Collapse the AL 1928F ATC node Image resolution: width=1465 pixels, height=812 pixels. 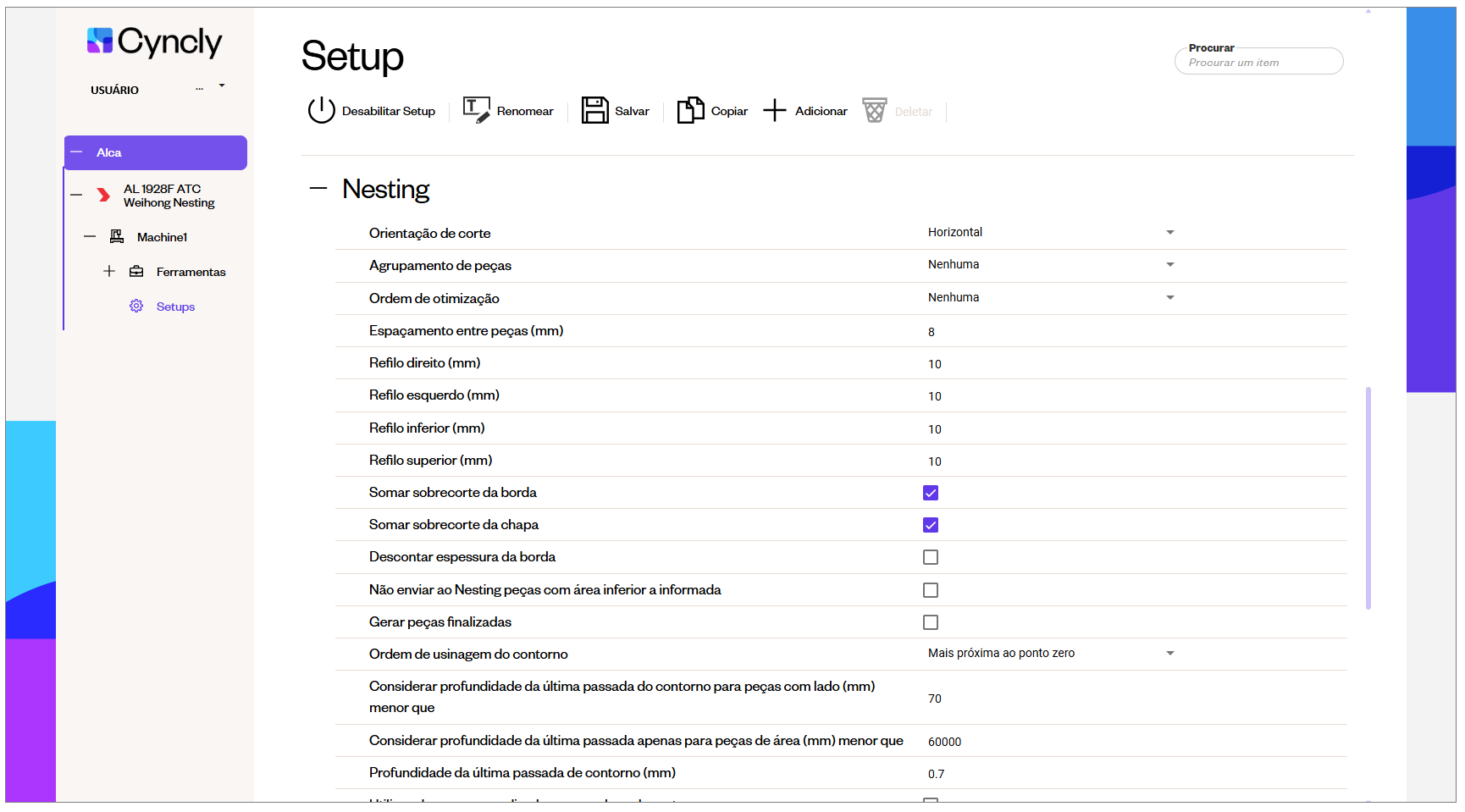76,195
